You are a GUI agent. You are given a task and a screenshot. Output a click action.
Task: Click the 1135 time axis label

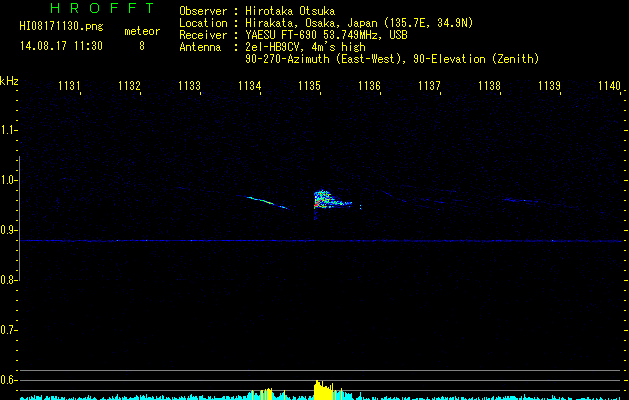[x=309, y=85]
